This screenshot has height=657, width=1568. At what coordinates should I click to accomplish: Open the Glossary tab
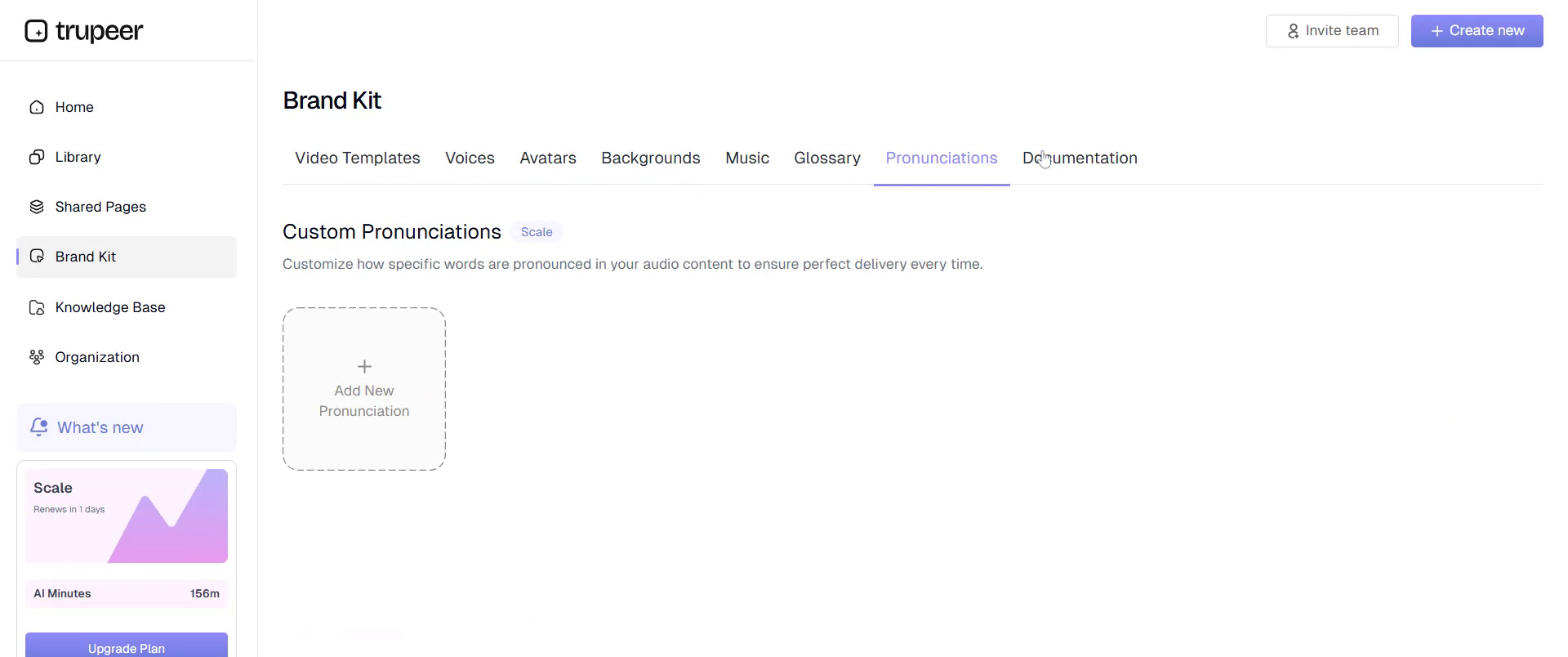click(827, 158)
